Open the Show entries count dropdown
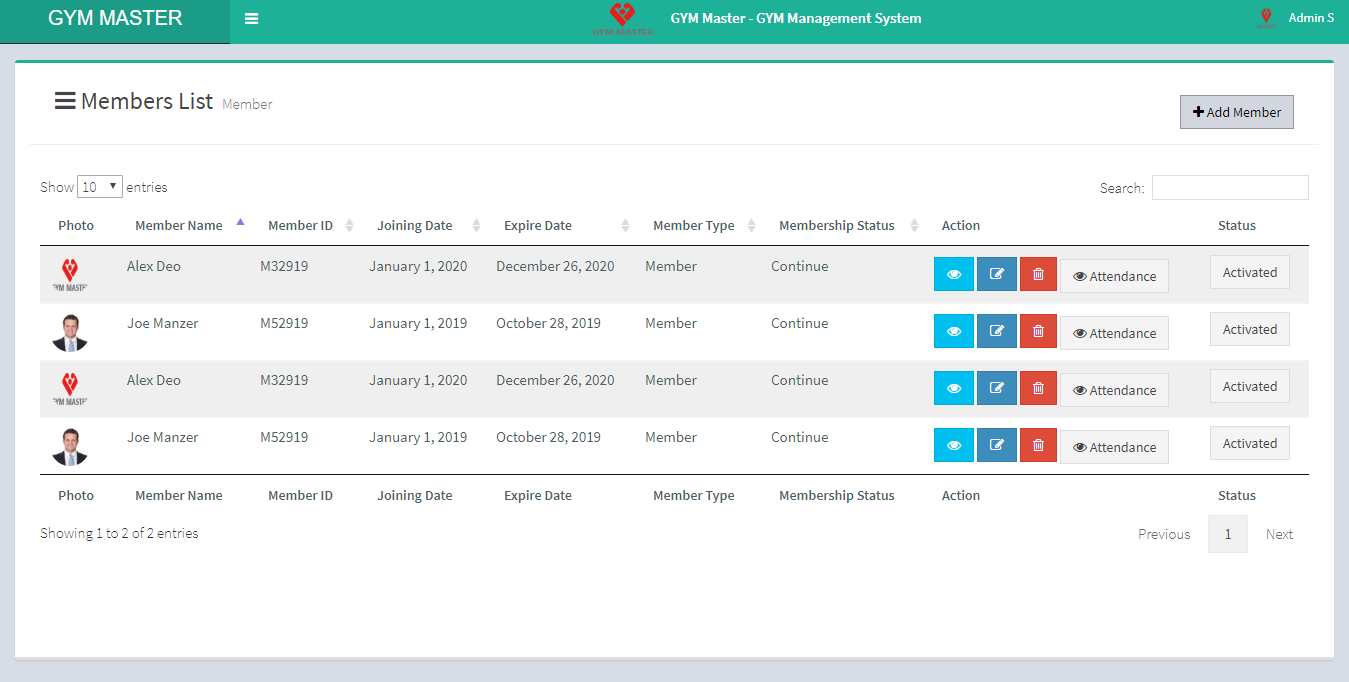1349x682 pixels. (x=100, y=187)
